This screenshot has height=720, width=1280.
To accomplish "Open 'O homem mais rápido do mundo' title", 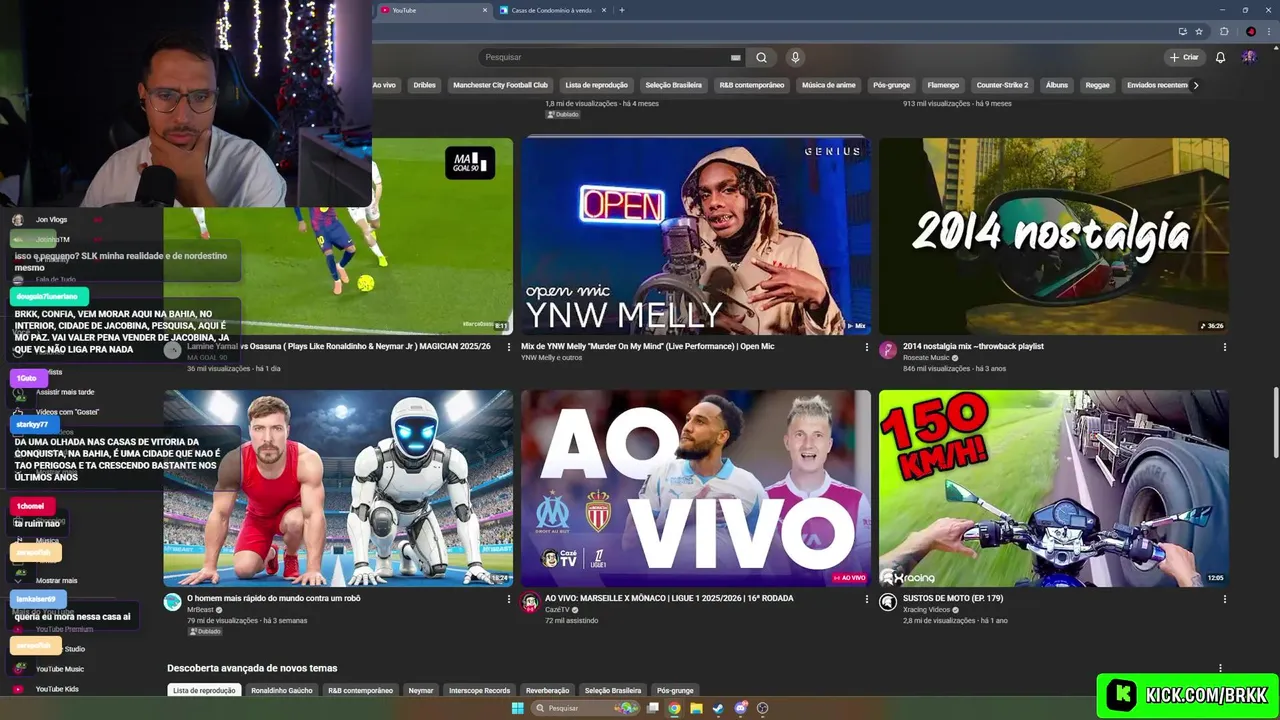I will [x=273, y=598].
